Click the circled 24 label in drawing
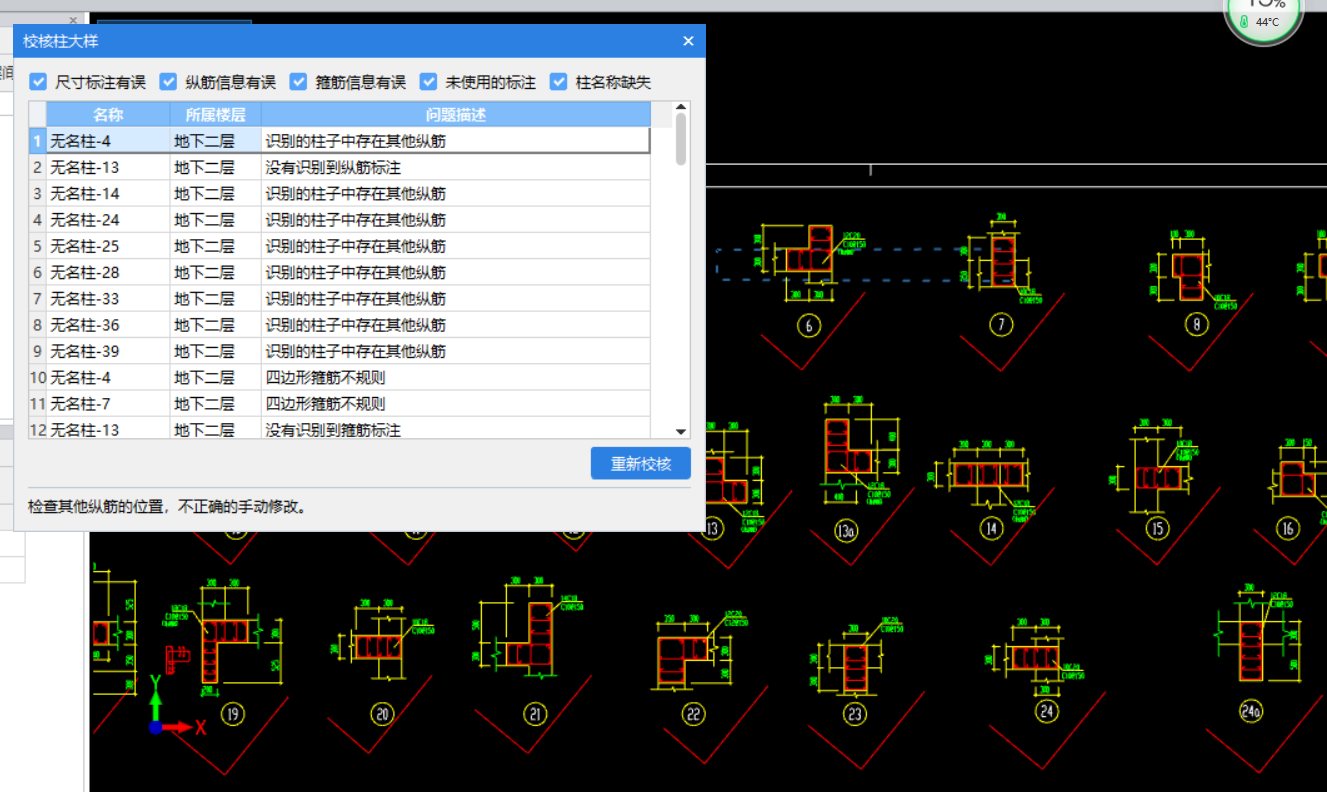 coord(1047,711)
